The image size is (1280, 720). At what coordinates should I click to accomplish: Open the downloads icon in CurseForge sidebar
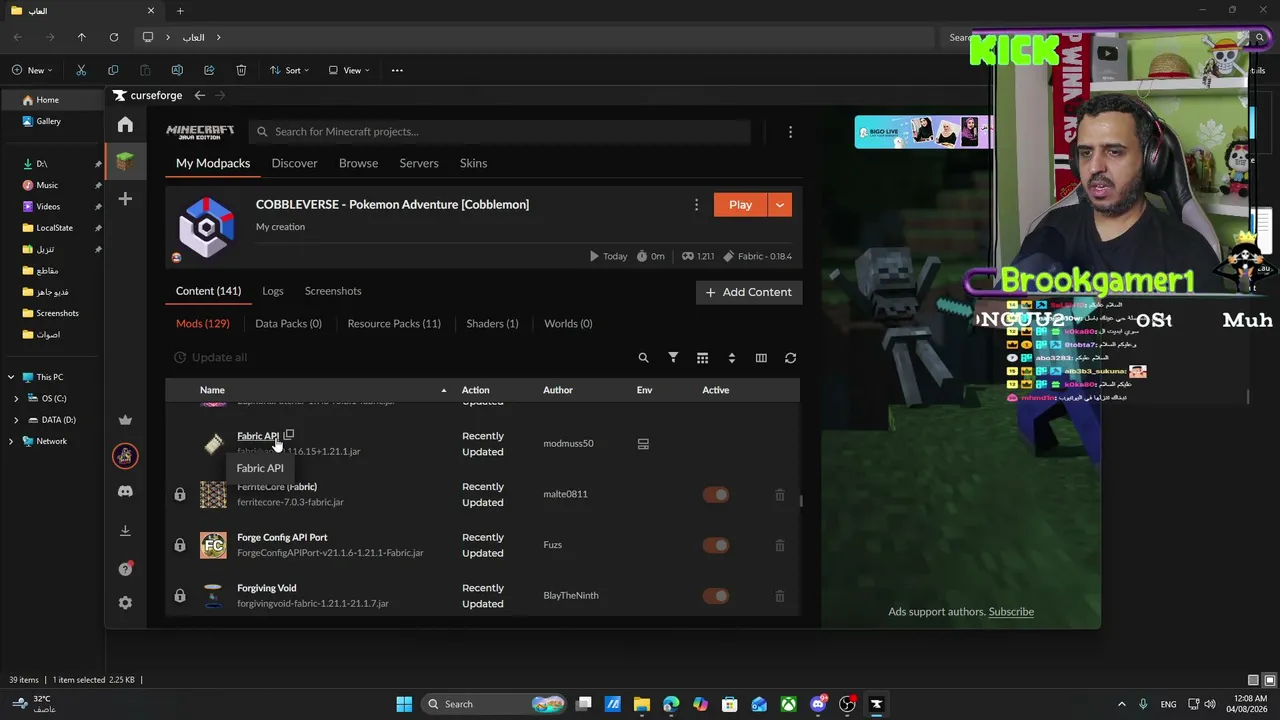(125, 531)
